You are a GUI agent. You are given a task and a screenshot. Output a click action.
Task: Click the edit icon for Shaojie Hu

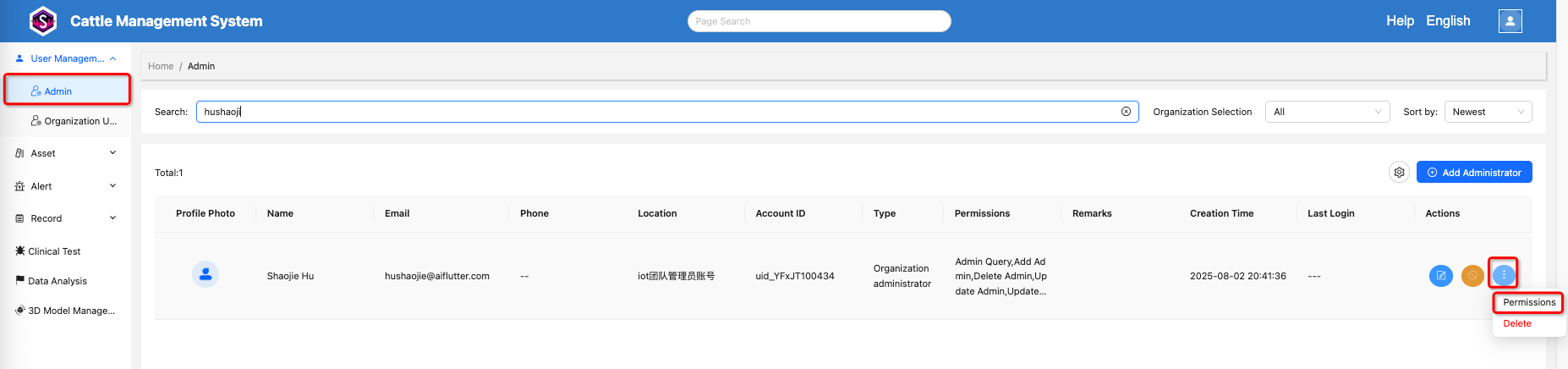(x=1440, y=276)
